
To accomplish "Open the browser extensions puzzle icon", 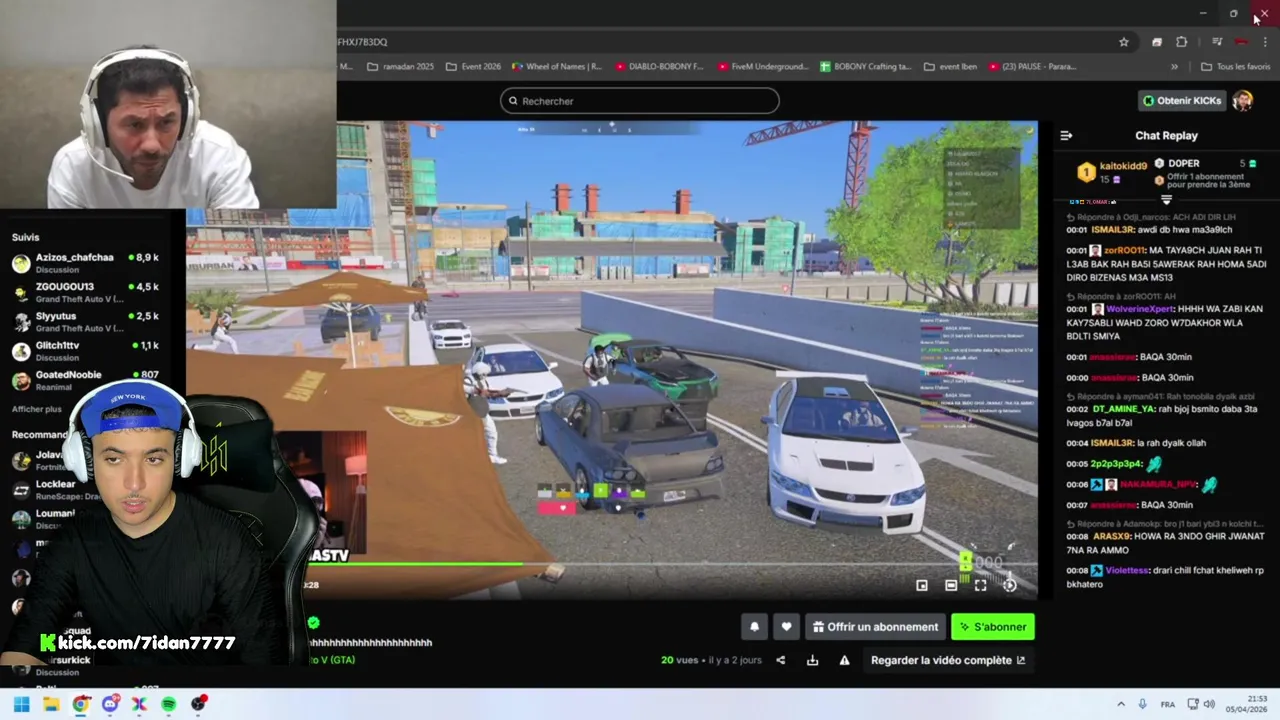I will (x=1181, y=42).
